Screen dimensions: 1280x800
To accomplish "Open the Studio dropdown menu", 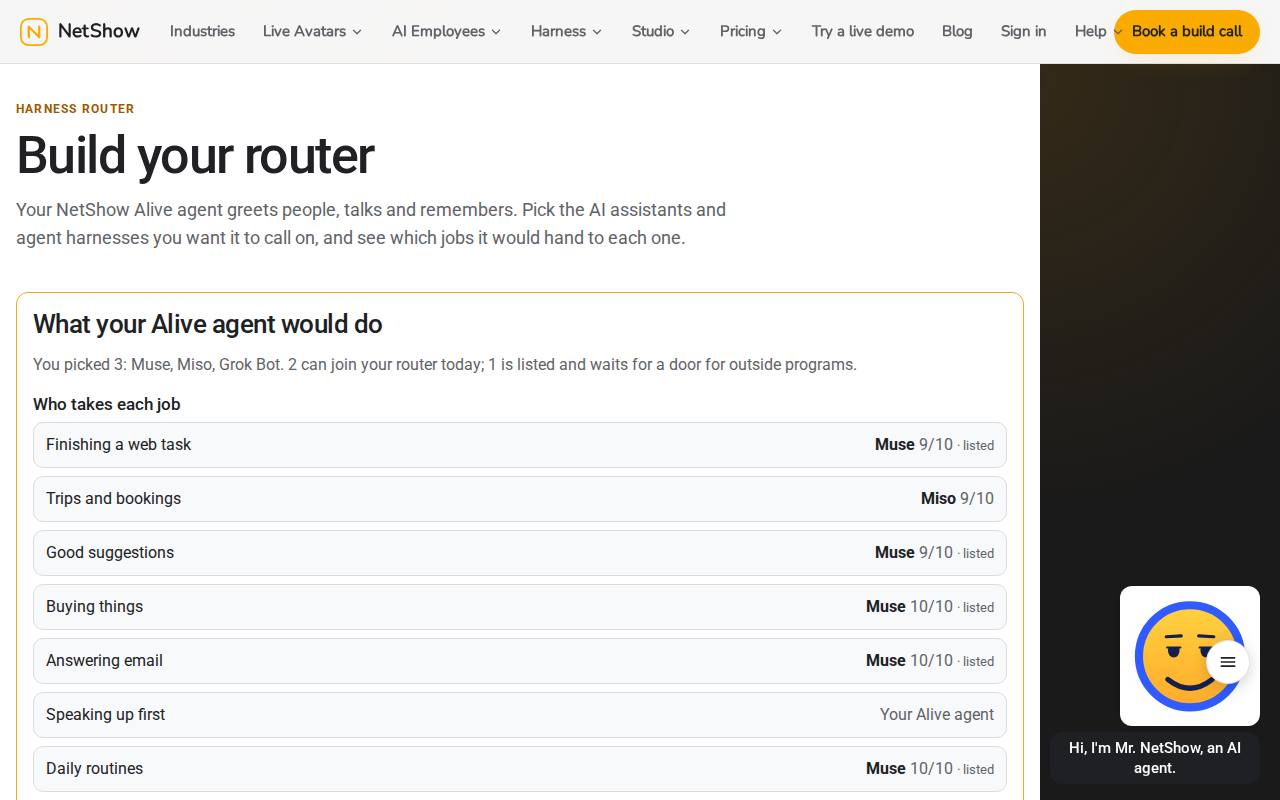I will click(x=660, y=31).
